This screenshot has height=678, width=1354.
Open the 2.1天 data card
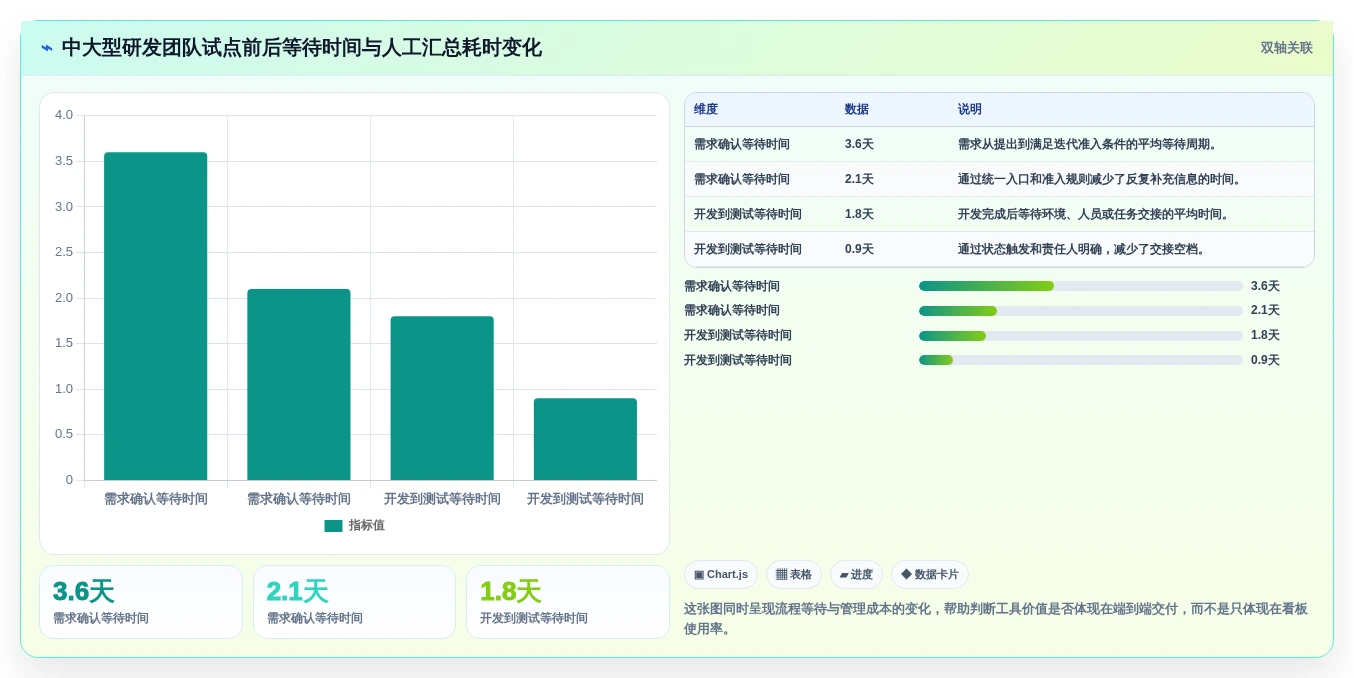pos(354,602)
